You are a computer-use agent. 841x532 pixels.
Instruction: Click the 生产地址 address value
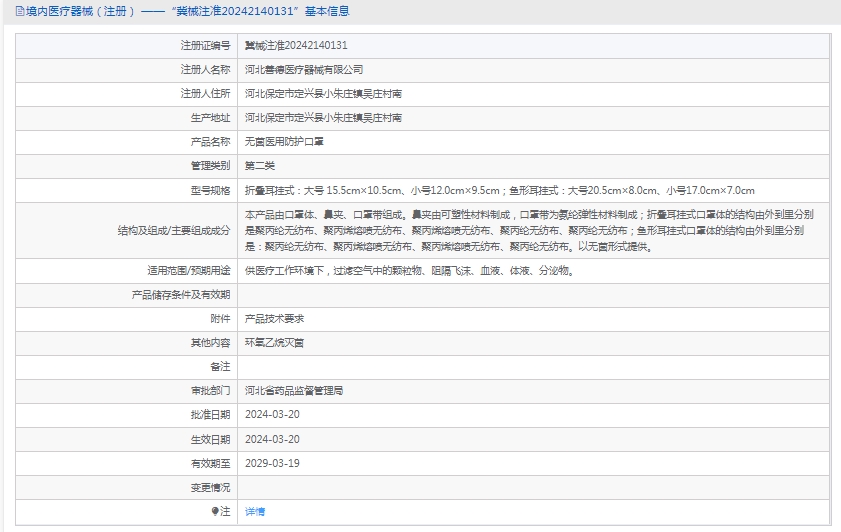tap(323, 118)
